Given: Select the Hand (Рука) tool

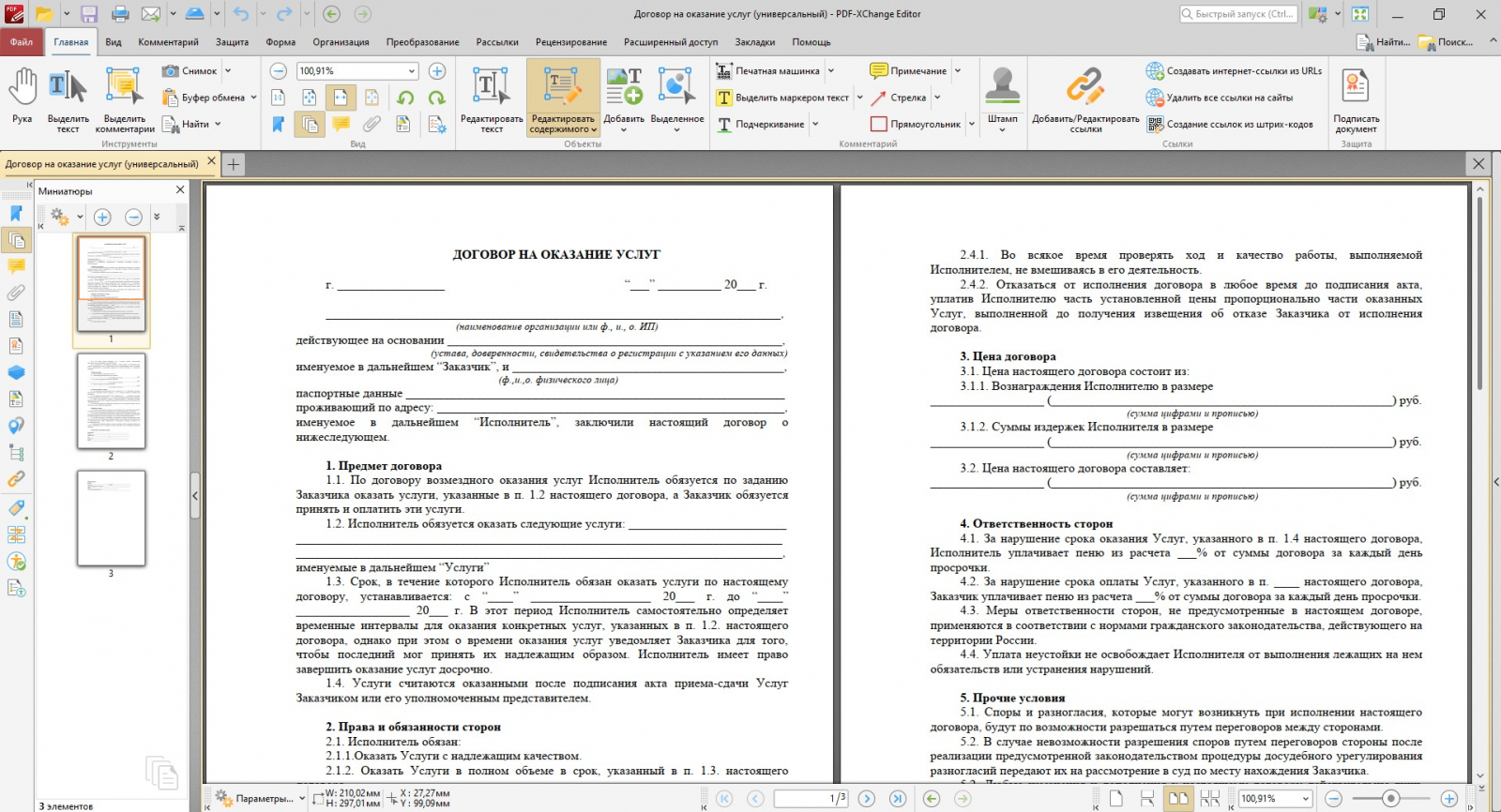Looking at the screenshot, I should pos(23,96).
